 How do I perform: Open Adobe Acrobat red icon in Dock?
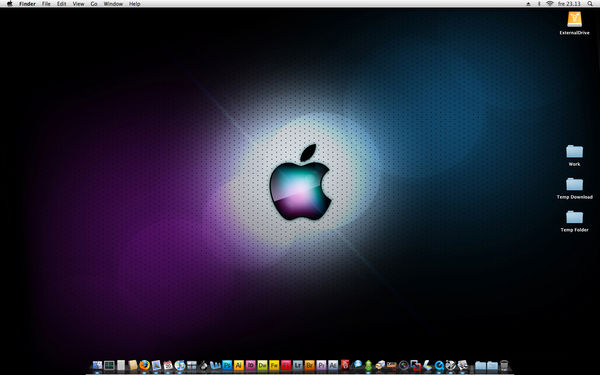point(345,365)
